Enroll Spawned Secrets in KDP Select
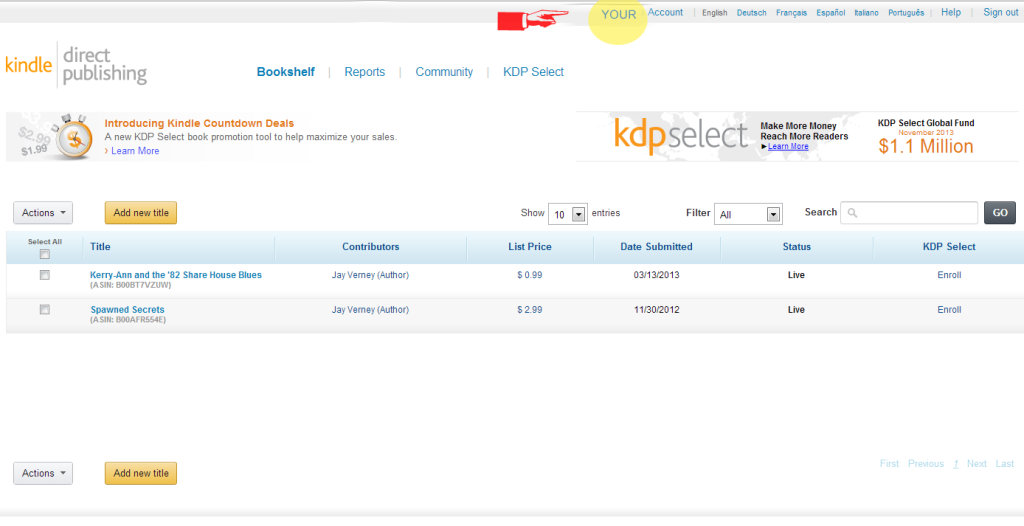Viewport: 1024px width, 526px height. [950, 310]
